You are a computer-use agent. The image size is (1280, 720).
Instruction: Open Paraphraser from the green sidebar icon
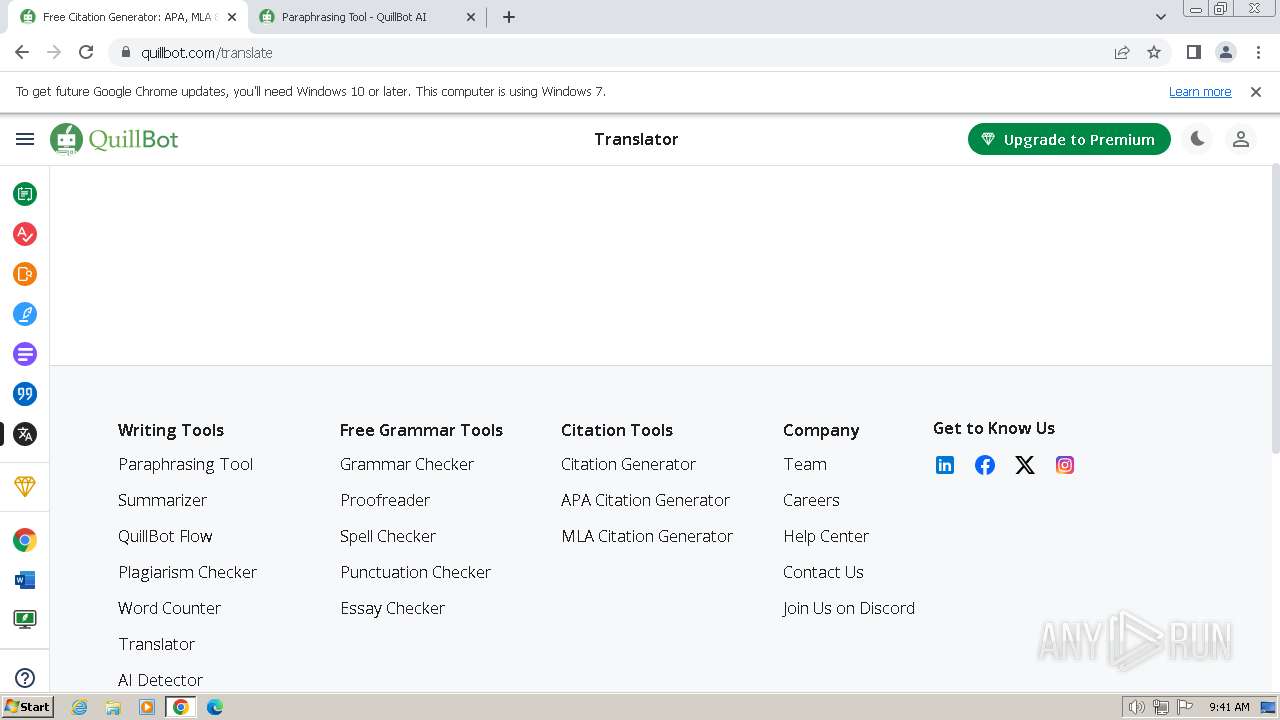(x=25, y=194)
